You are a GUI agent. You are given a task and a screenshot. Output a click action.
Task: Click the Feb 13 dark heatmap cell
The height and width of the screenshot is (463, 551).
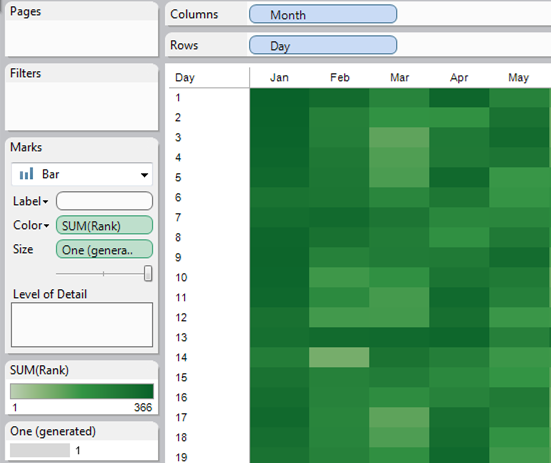pyautogui.click(x=339, y=337)
